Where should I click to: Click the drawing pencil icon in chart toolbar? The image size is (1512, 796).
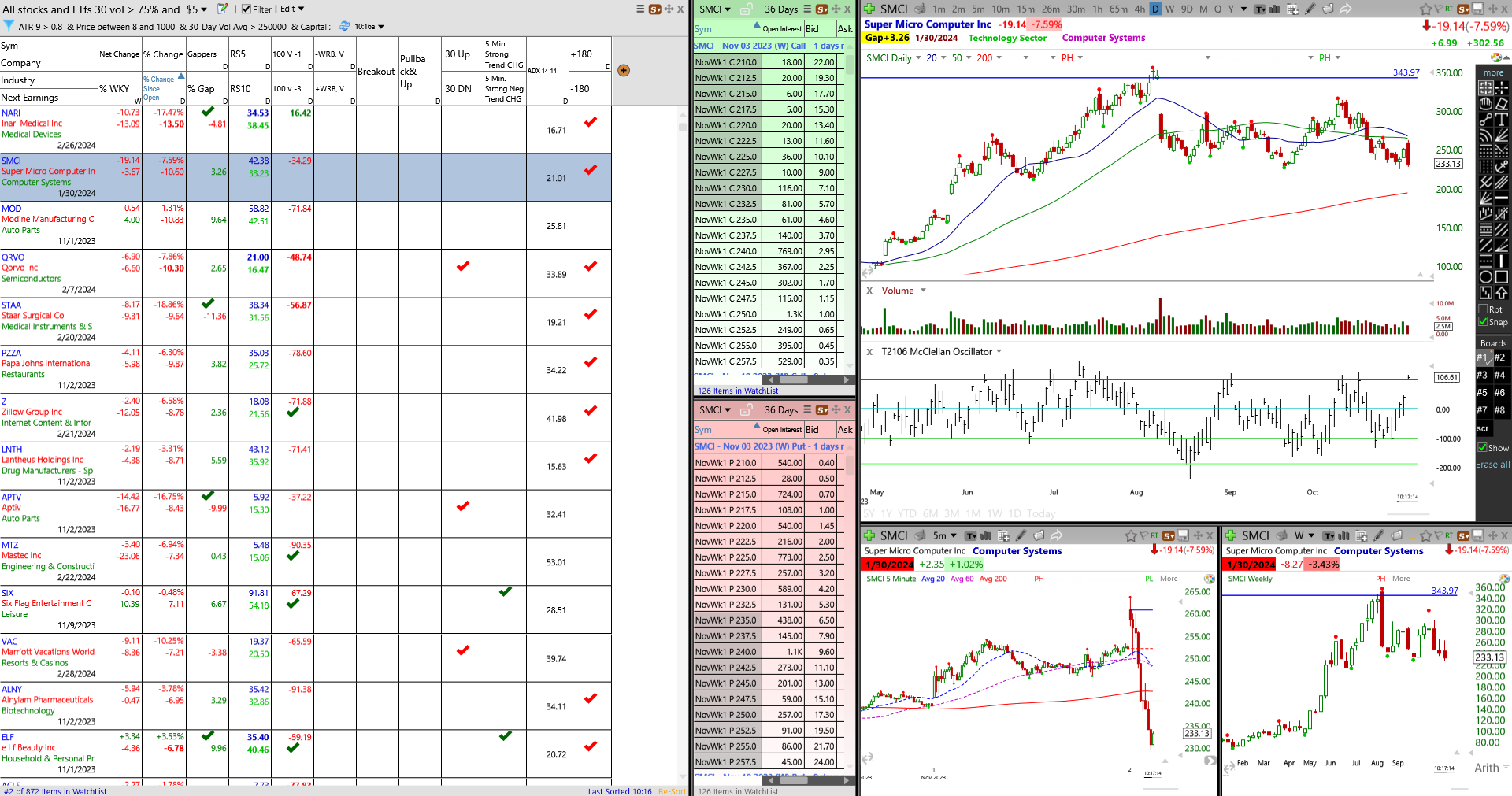click(1310, 9)
